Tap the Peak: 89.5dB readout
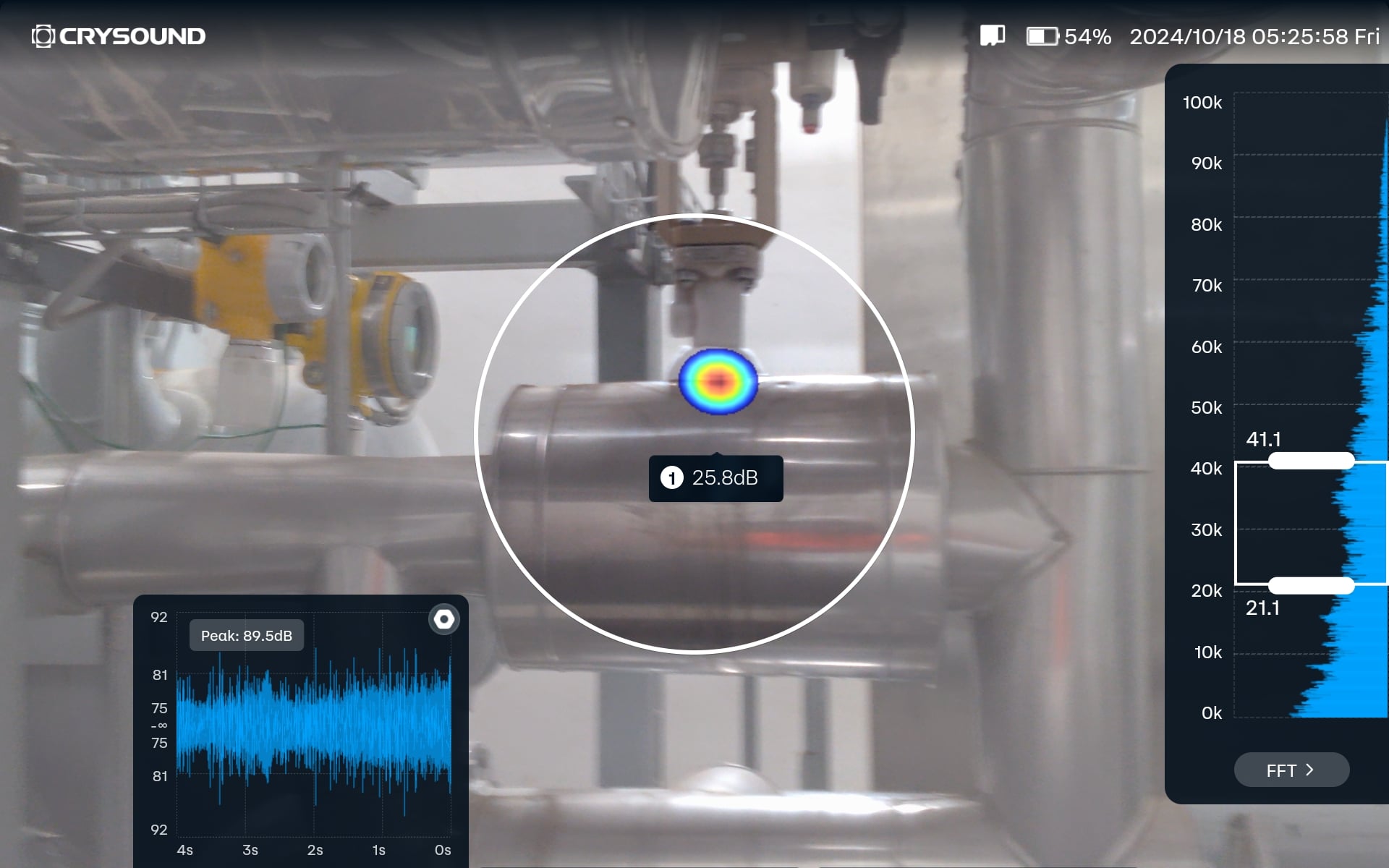The height and width of the screenshot is (868, 1389). pos(246,636)
